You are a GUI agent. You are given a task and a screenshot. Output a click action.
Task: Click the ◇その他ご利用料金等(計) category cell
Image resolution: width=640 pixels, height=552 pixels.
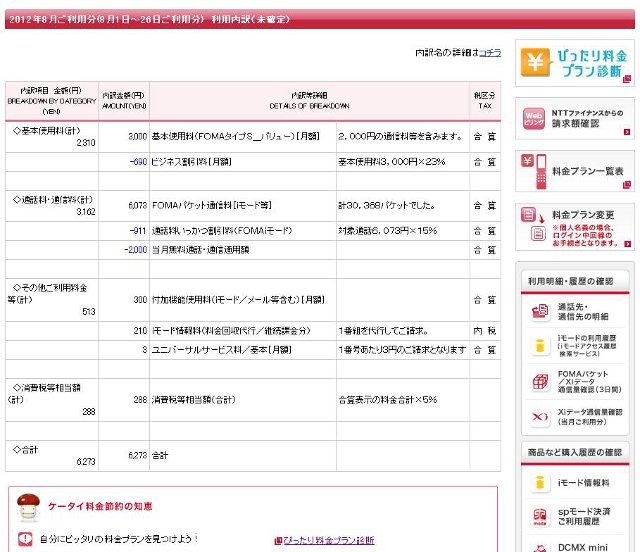(x=52, y=300)
